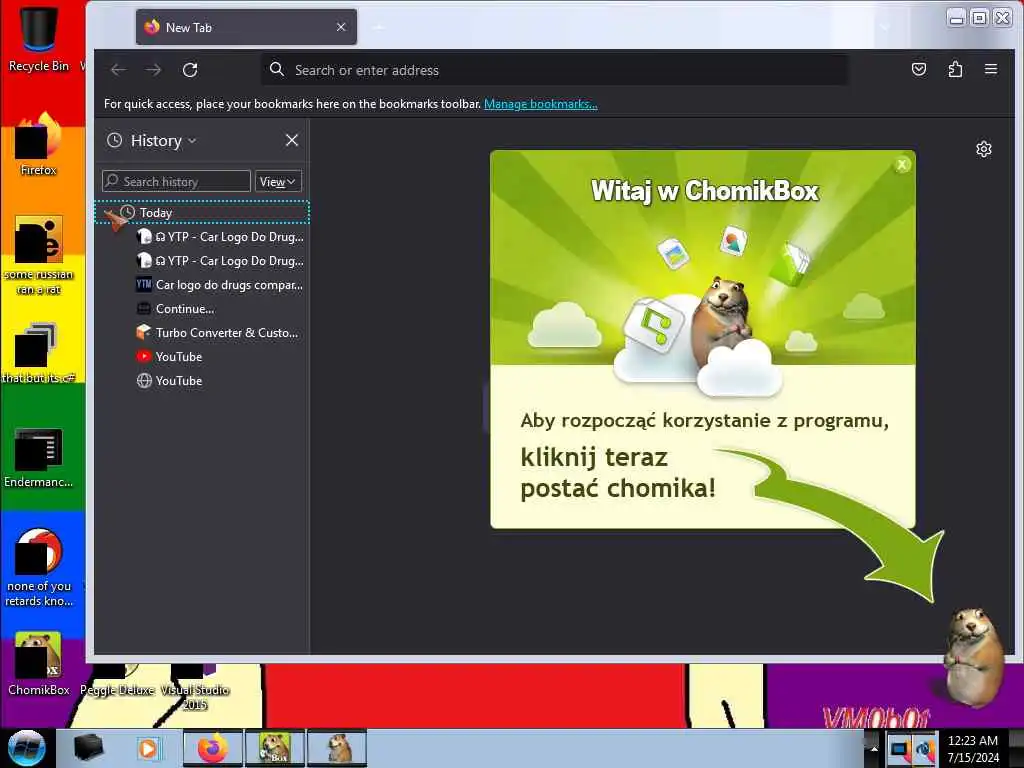Open the Manage bookmarks link

[540, 104]
